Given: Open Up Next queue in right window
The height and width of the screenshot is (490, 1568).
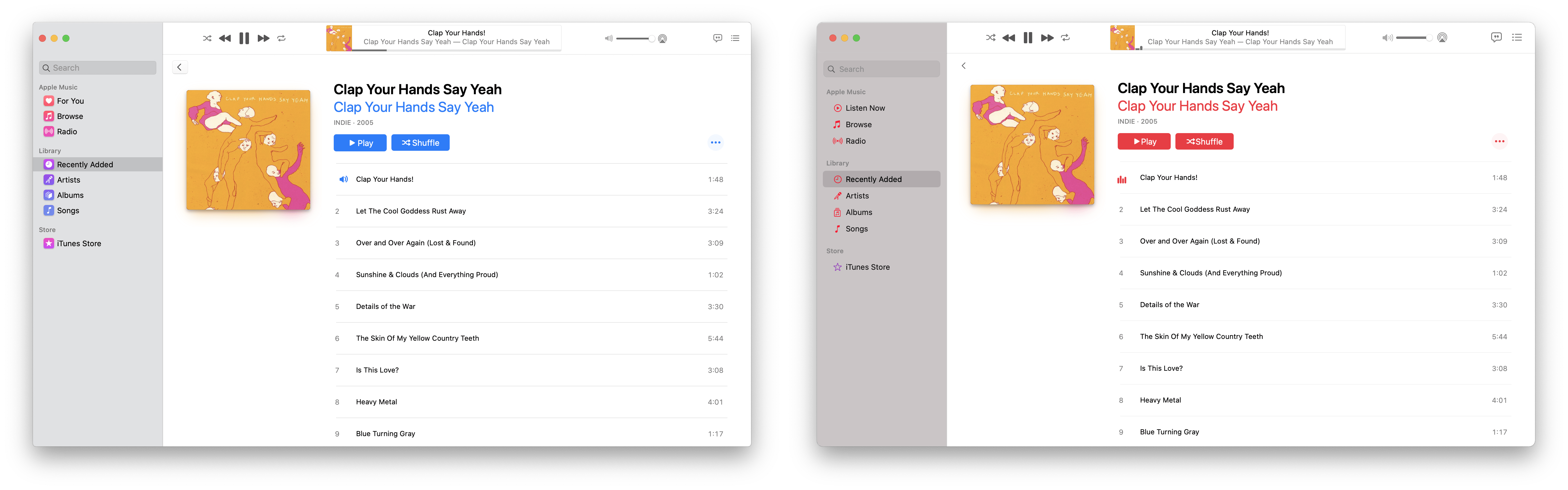Looking at the screenshot, I should point(1517,38).
